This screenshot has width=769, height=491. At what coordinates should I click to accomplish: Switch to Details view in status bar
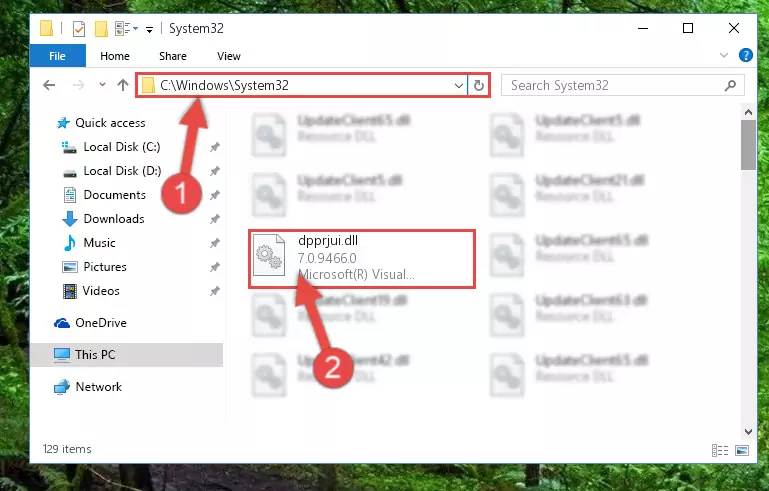pos(720,450)
